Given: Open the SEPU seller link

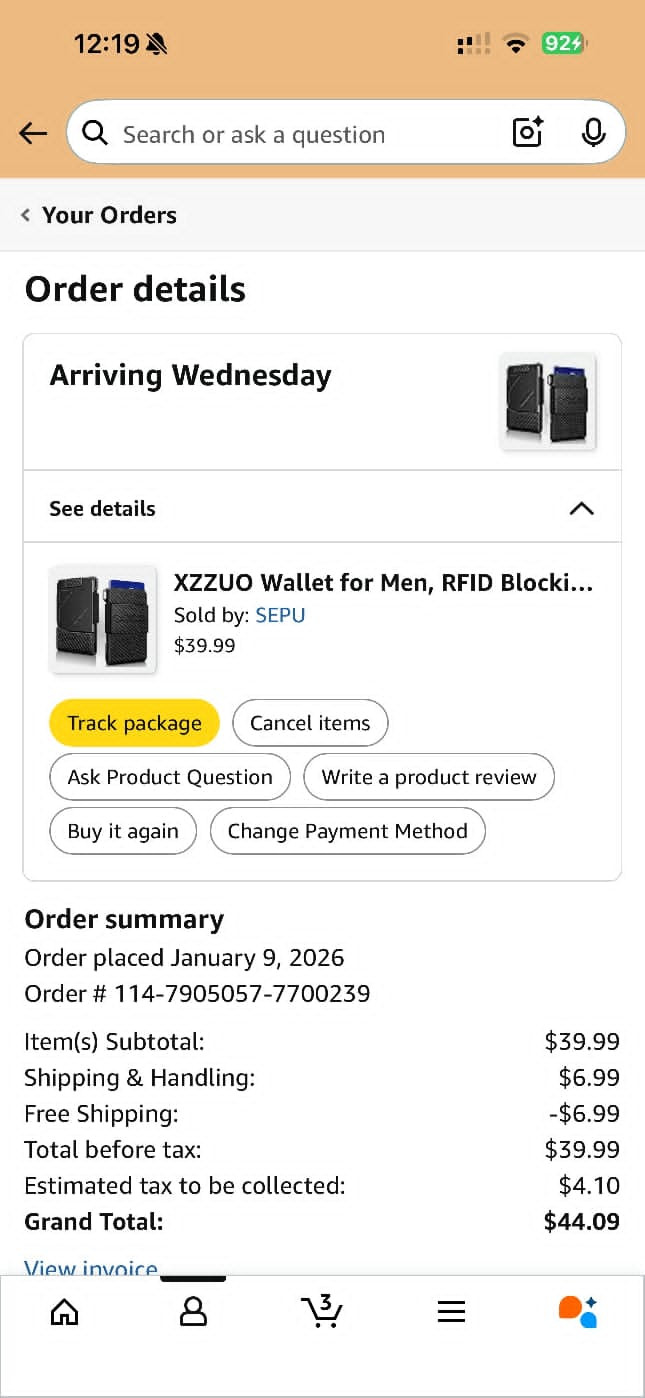Looking at the screenshot, I should click(x=280, y=615).
